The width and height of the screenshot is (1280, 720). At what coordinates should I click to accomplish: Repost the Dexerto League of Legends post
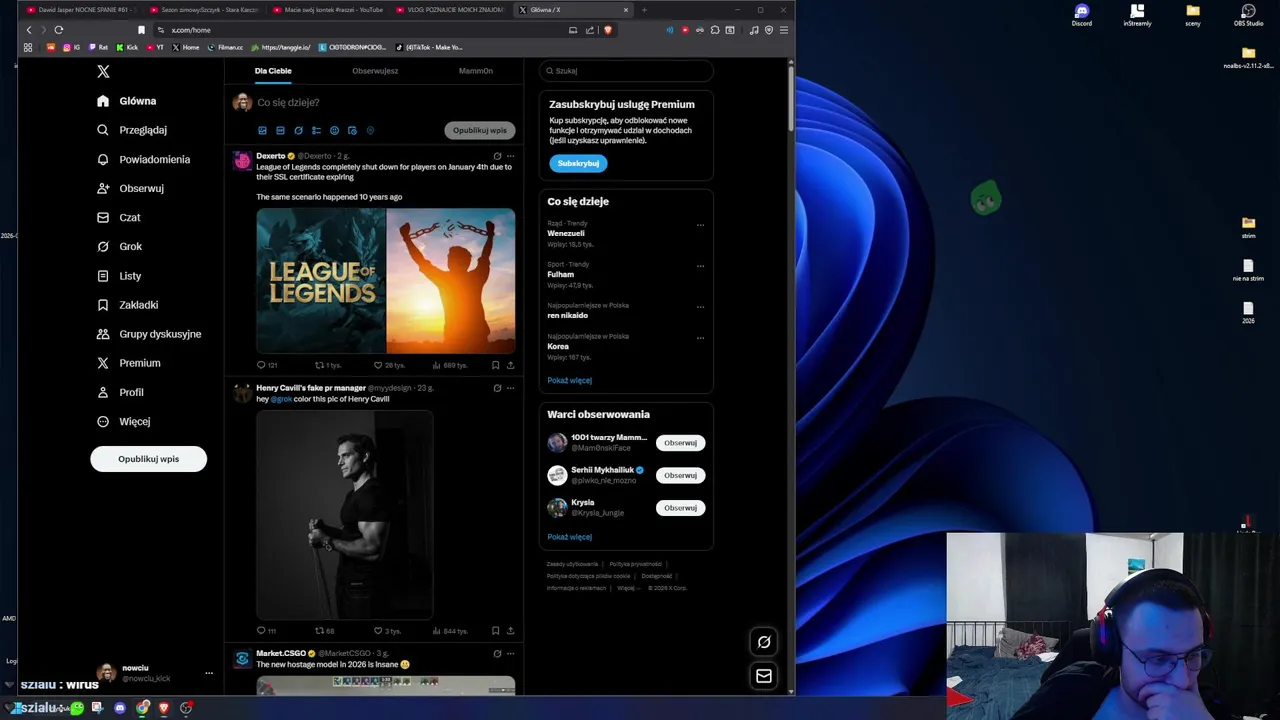[328, 365]
